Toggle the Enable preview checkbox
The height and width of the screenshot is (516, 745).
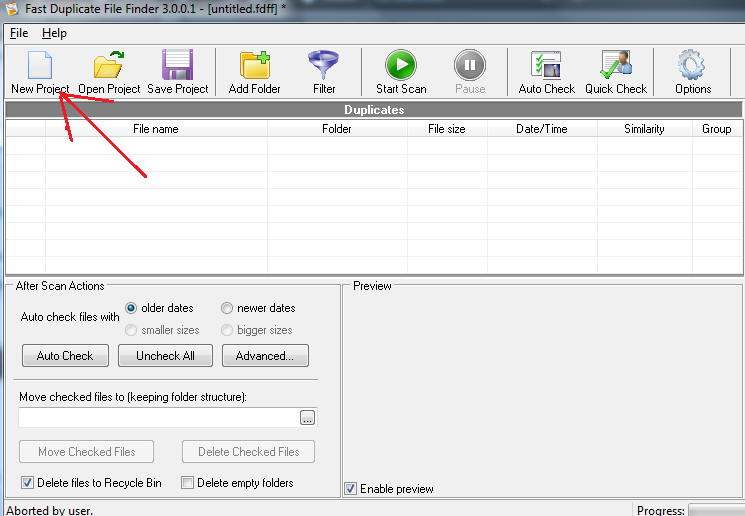pos(350,488)
